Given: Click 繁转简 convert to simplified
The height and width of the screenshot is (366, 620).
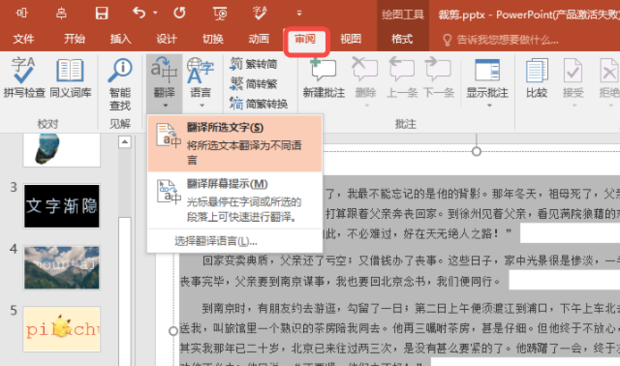Looking at the screenshot, I should click(253, 64).
